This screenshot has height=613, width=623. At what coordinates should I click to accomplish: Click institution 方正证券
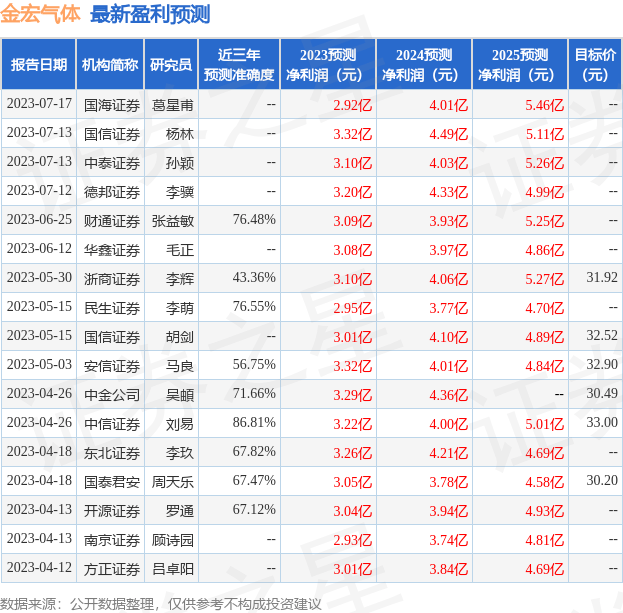(x=112, y=569)
